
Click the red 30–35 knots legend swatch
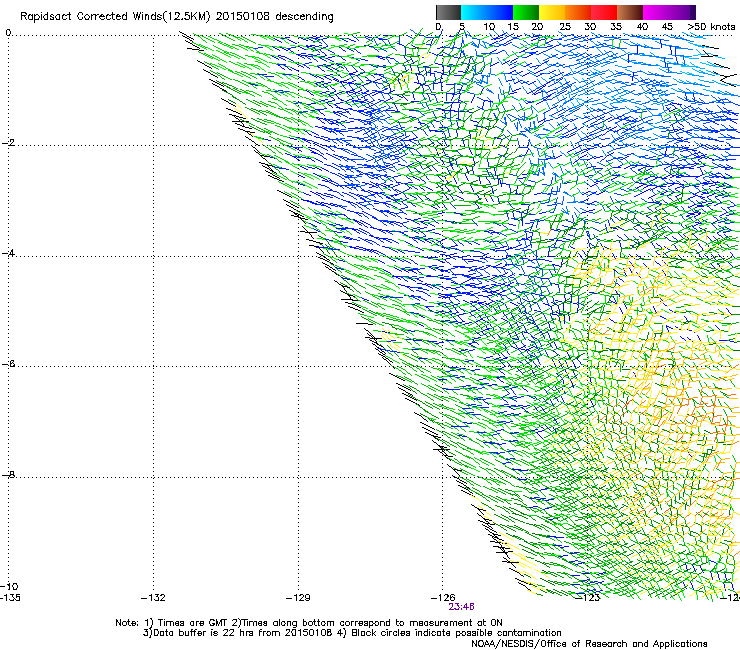[604, 12]
